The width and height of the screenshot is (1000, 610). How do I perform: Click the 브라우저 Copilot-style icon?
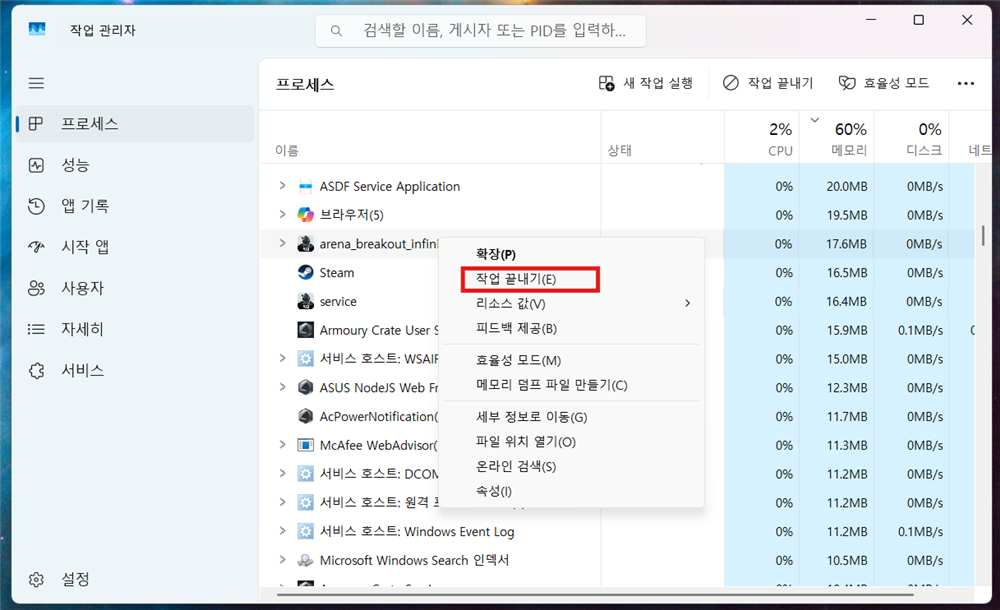(x=305, y=215)
